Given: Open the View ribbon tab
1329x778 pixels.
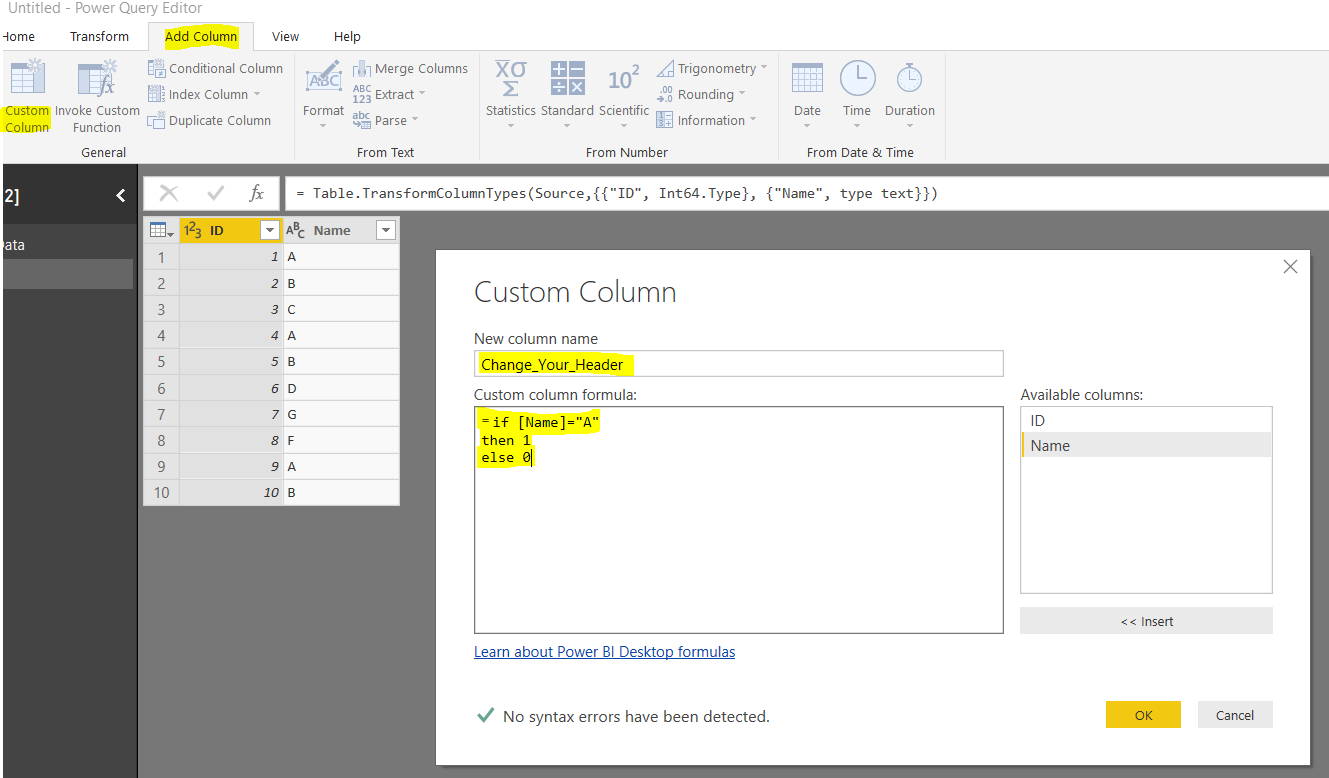Looking at the screenshot, I should 285,36.
